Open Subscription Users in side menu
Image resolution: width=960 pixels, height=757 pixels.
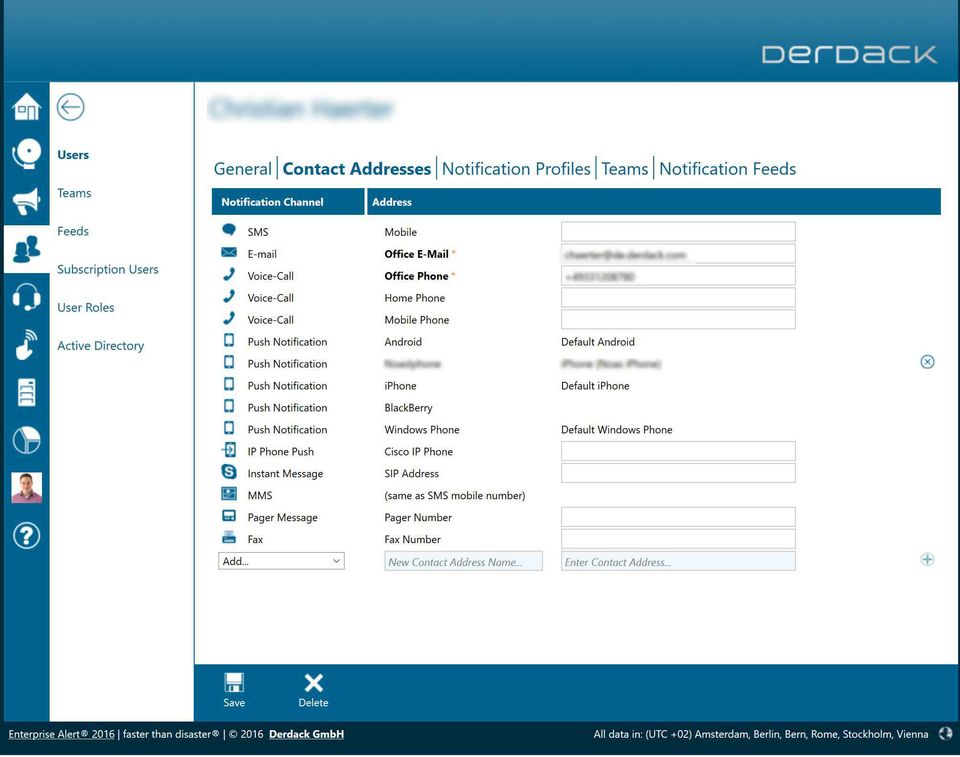pyautogui.click(x=108, y=269)
